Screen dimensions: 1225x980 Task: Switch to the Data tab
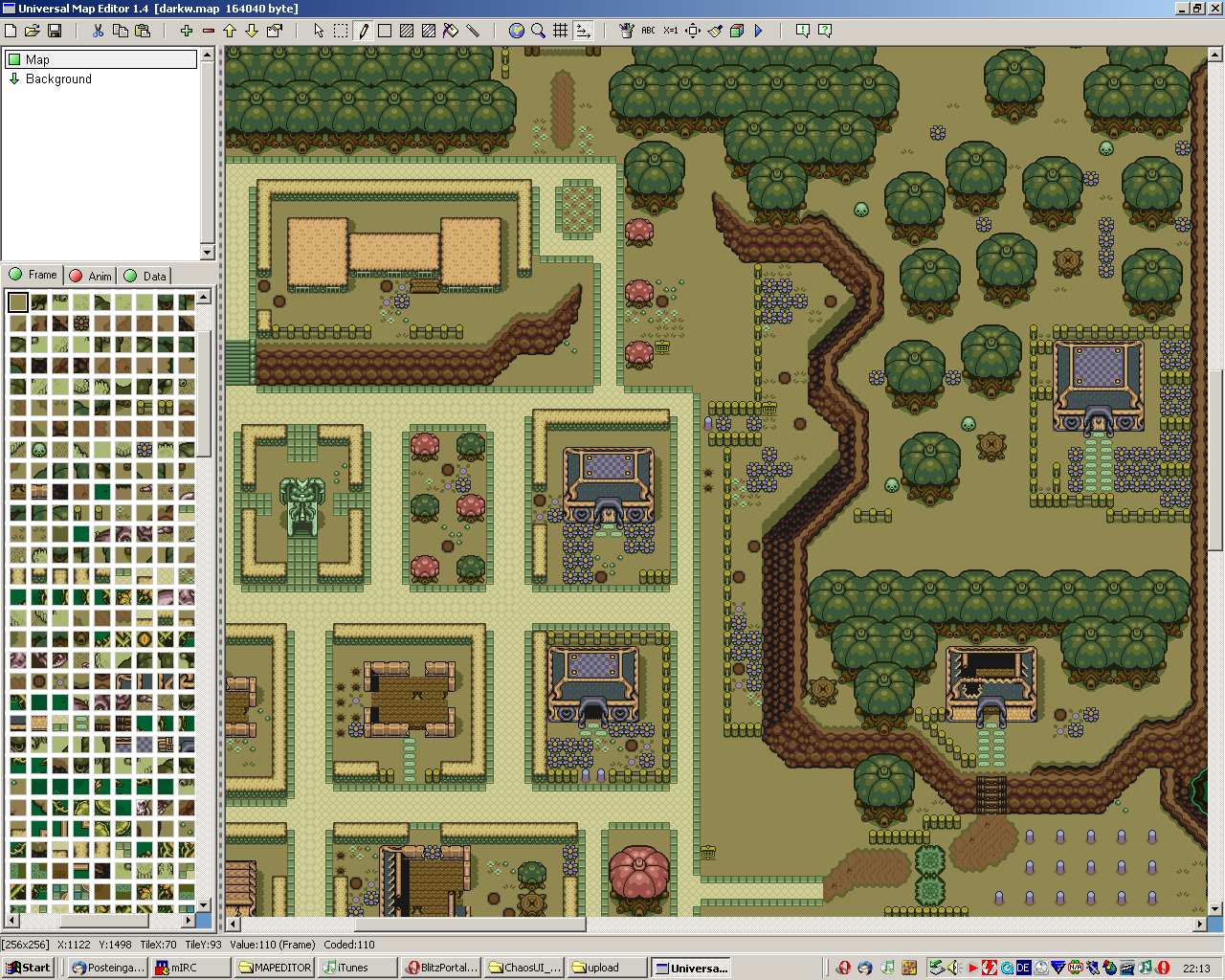point(145,276)
